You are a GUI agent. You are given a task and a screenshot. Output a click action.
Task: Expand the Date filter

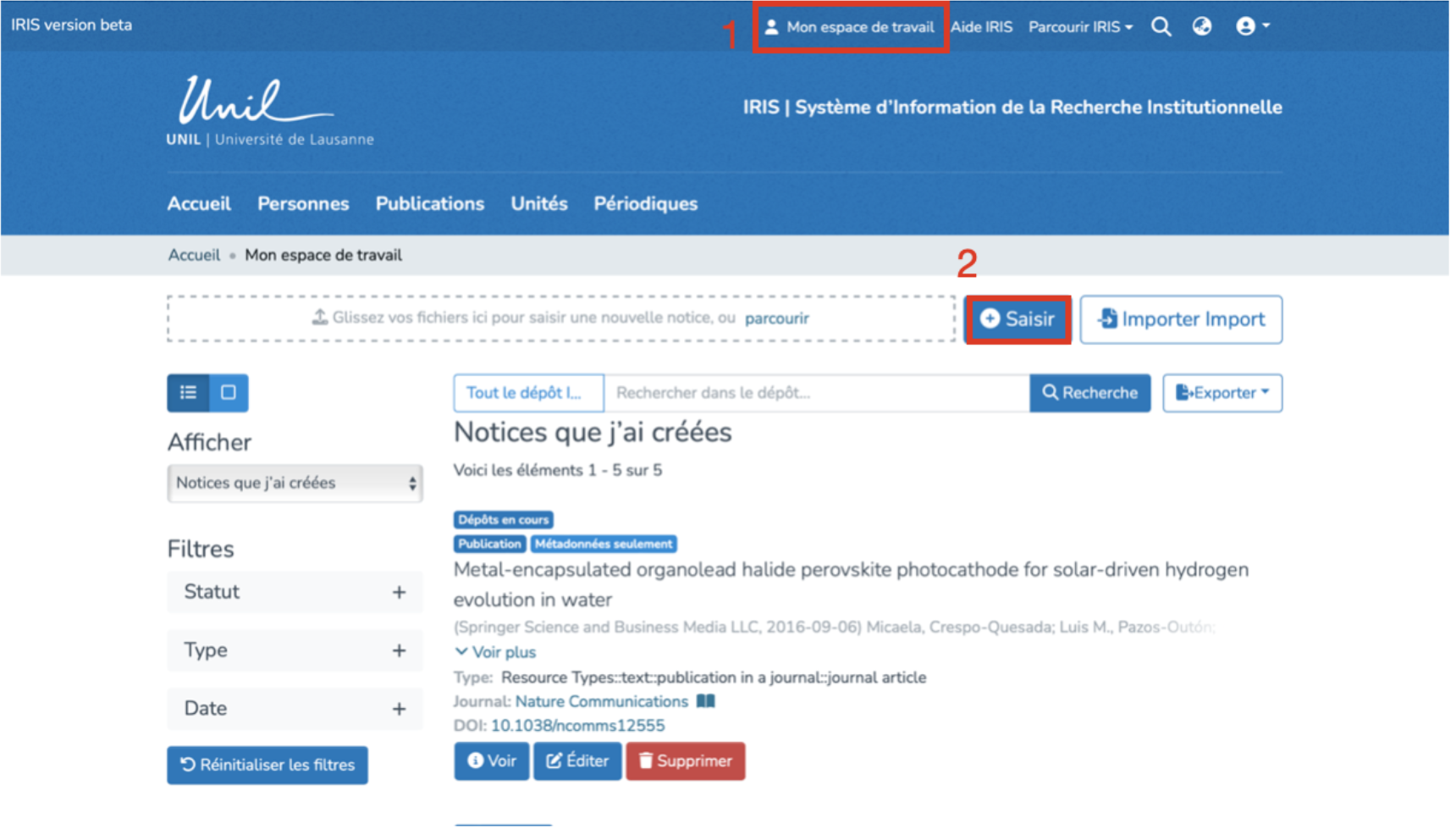coord(399,709)
